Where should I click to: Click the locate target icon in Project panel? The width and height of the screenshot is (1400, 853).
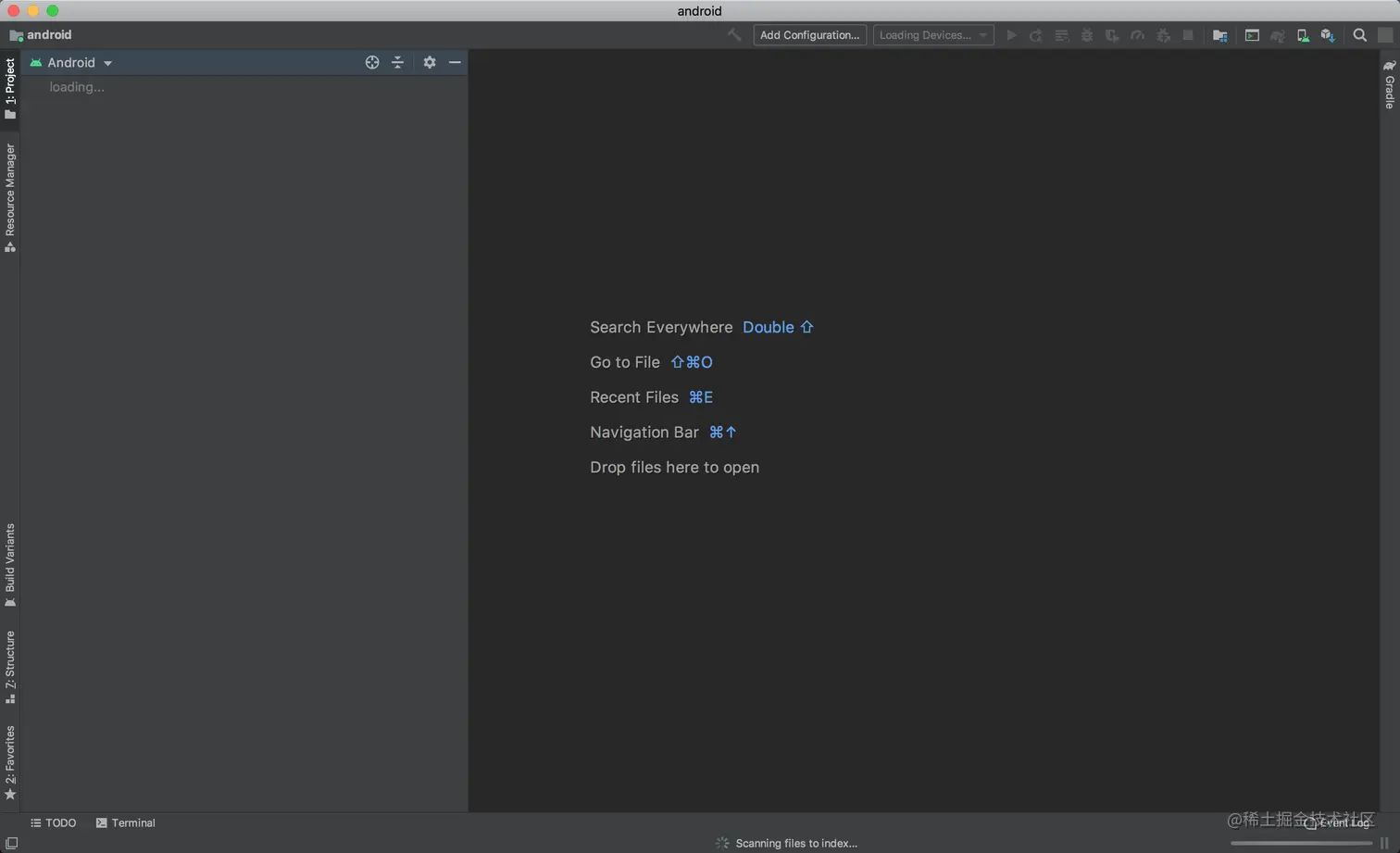[x=372, y=62]
